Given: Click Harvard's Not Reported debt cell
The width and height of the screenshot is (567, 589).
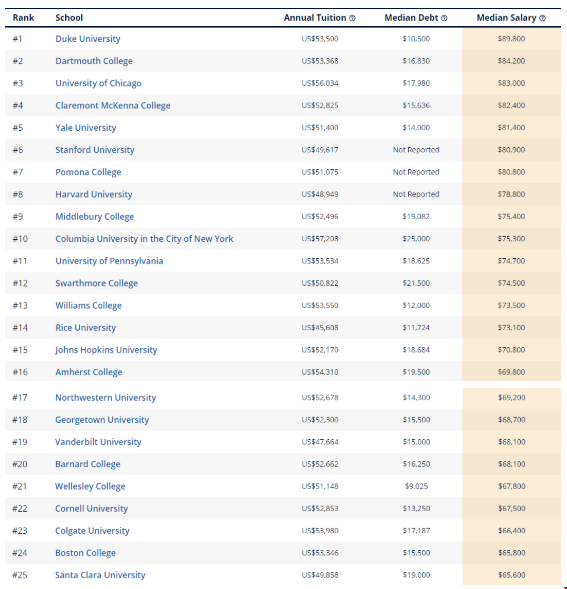Looking at the screenshot, I should pos(416,194).
